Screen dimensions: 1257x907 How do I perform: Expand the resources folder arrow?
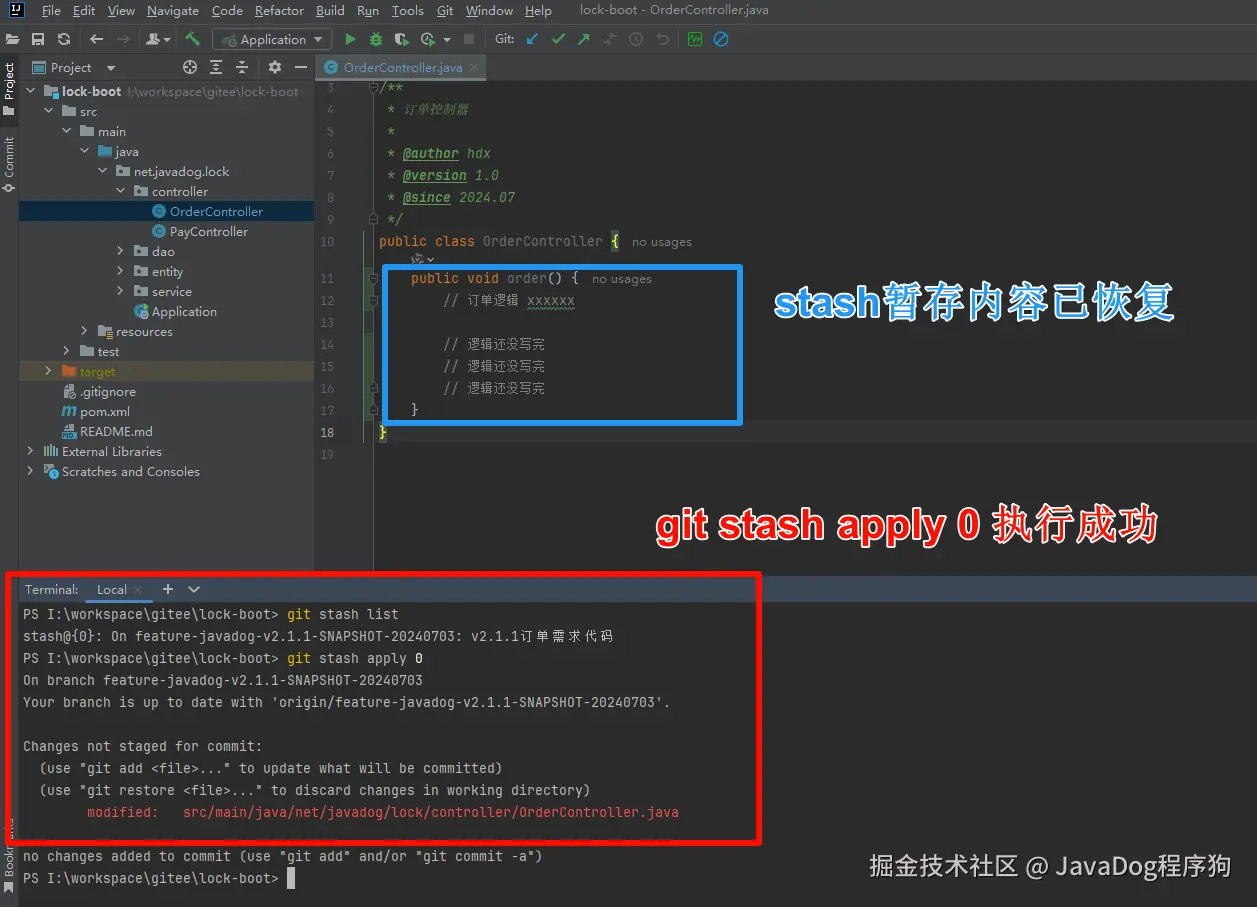coord(84,331)
